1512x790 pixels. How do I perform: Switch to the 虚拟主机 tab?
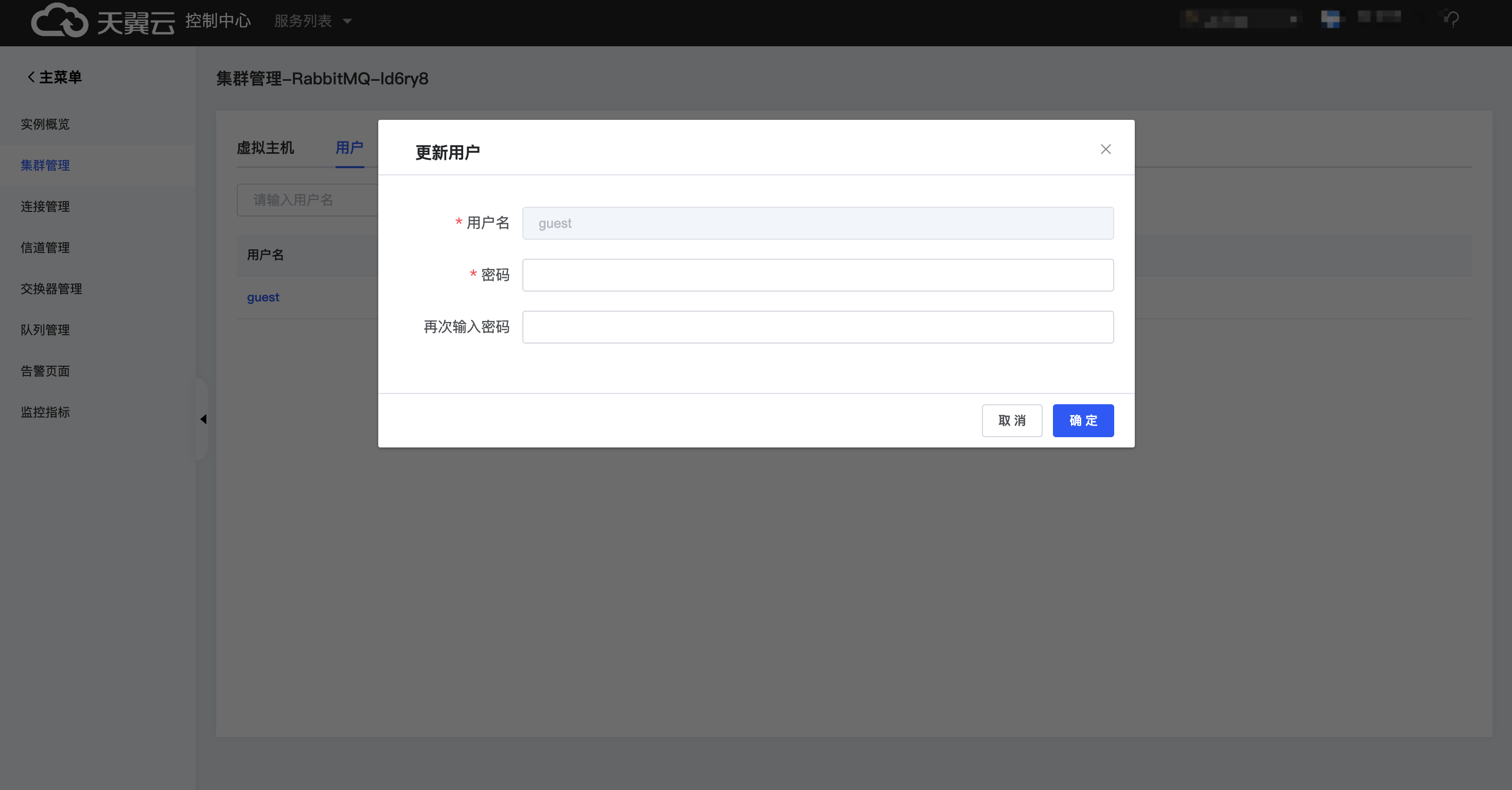(x=266, y=148)
